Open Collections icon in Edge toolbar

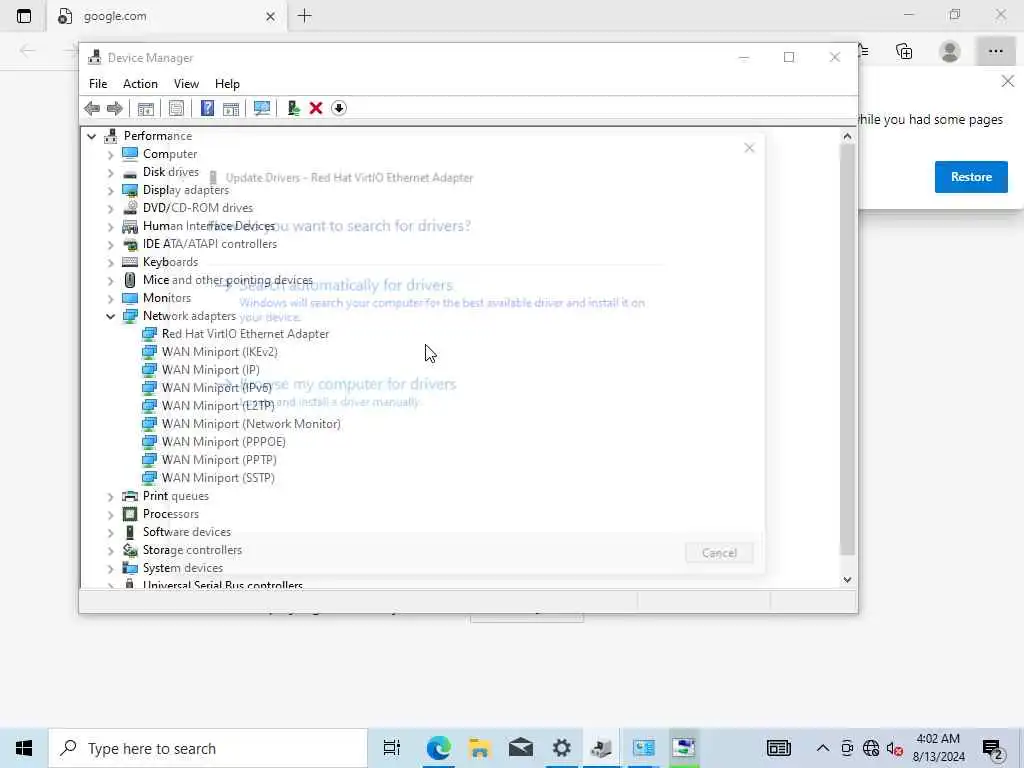pyautogui.click(x=904, y=52)
